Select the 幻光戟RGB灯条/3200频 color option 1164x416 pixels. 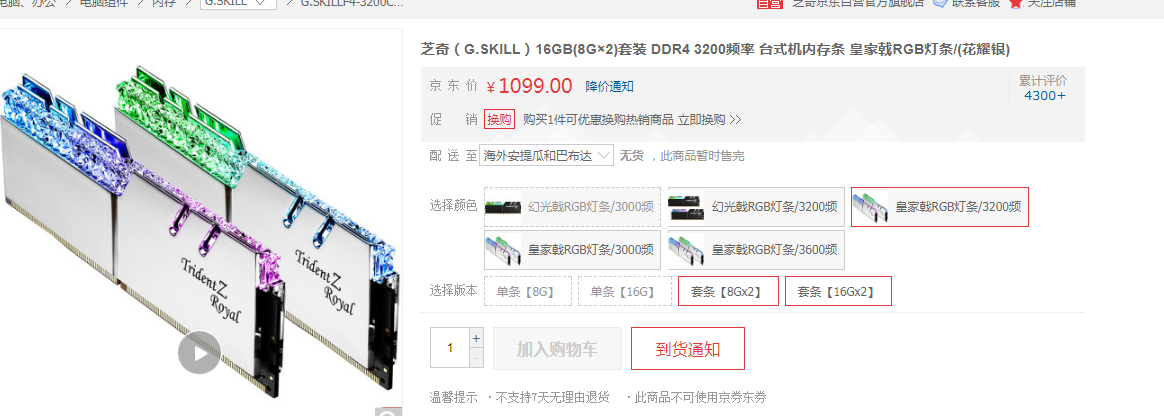[x=756, y=207]
